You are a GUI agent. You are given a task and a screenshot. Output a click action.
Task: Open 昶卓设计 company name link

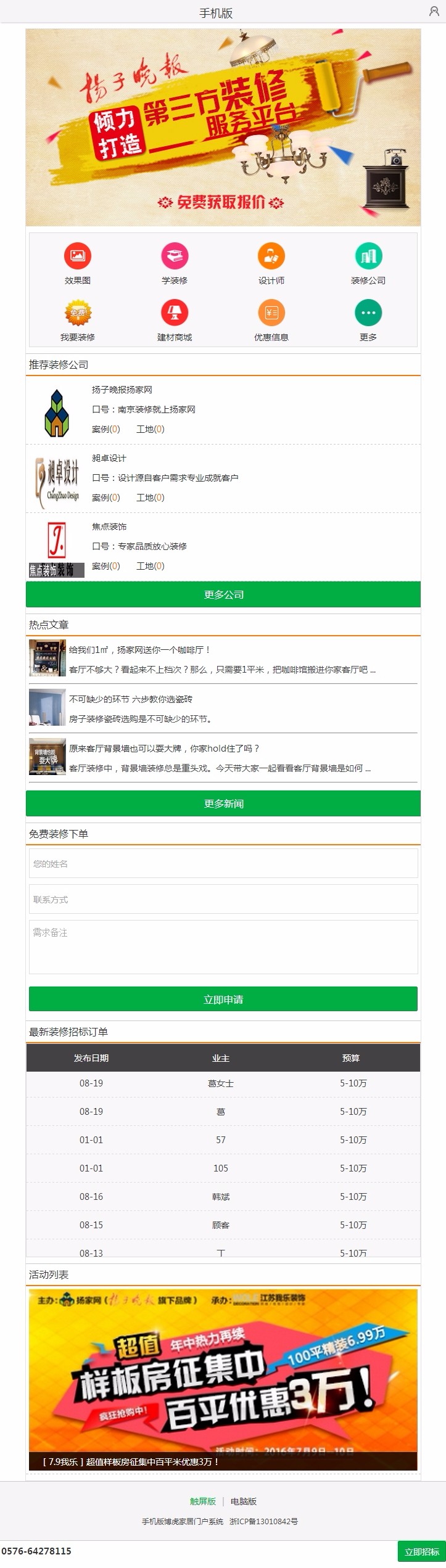[109, 458]
